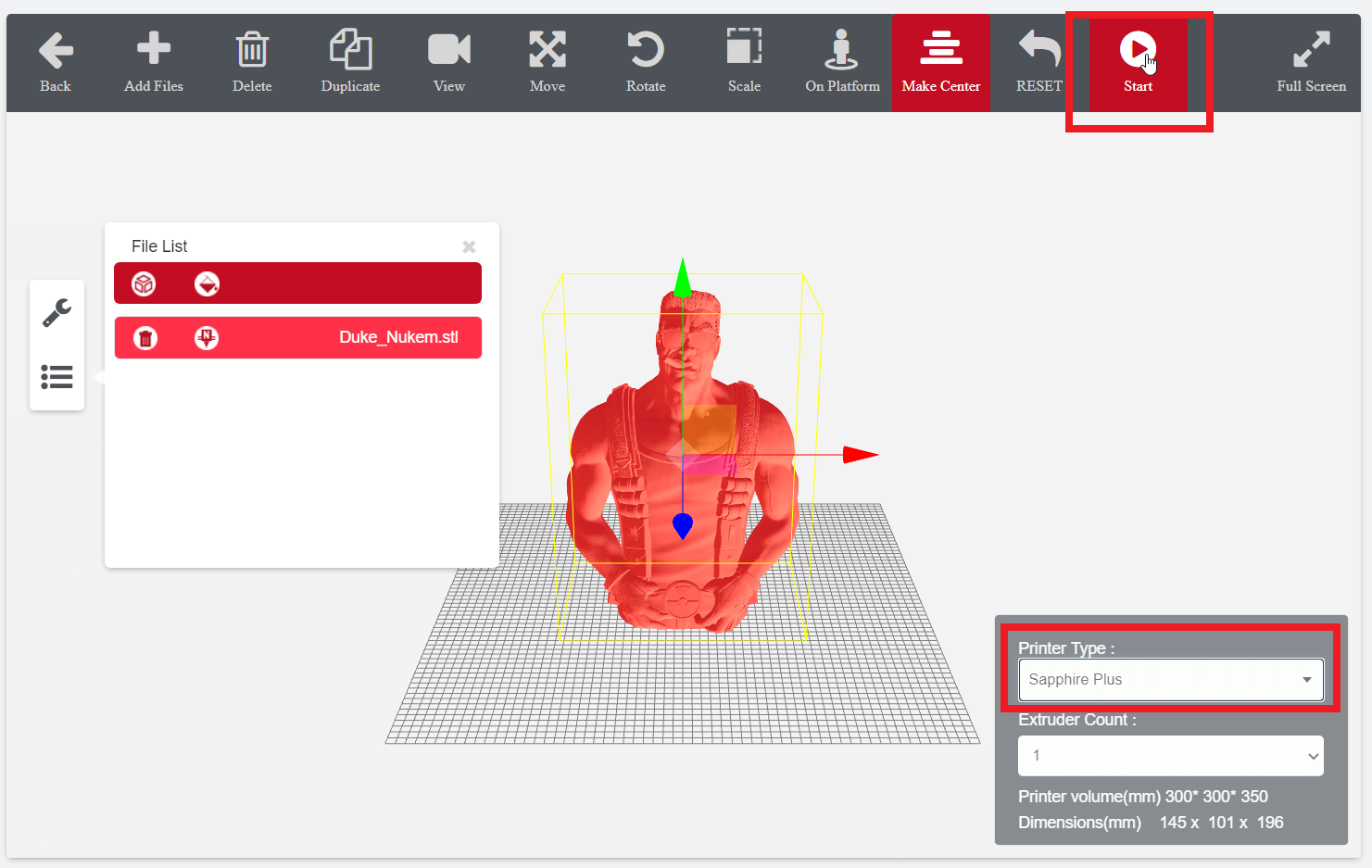The height and width of the screenshot is (868, 1372).
Task: Select the Duke_Nukem.stl file row
Action: 298,338
